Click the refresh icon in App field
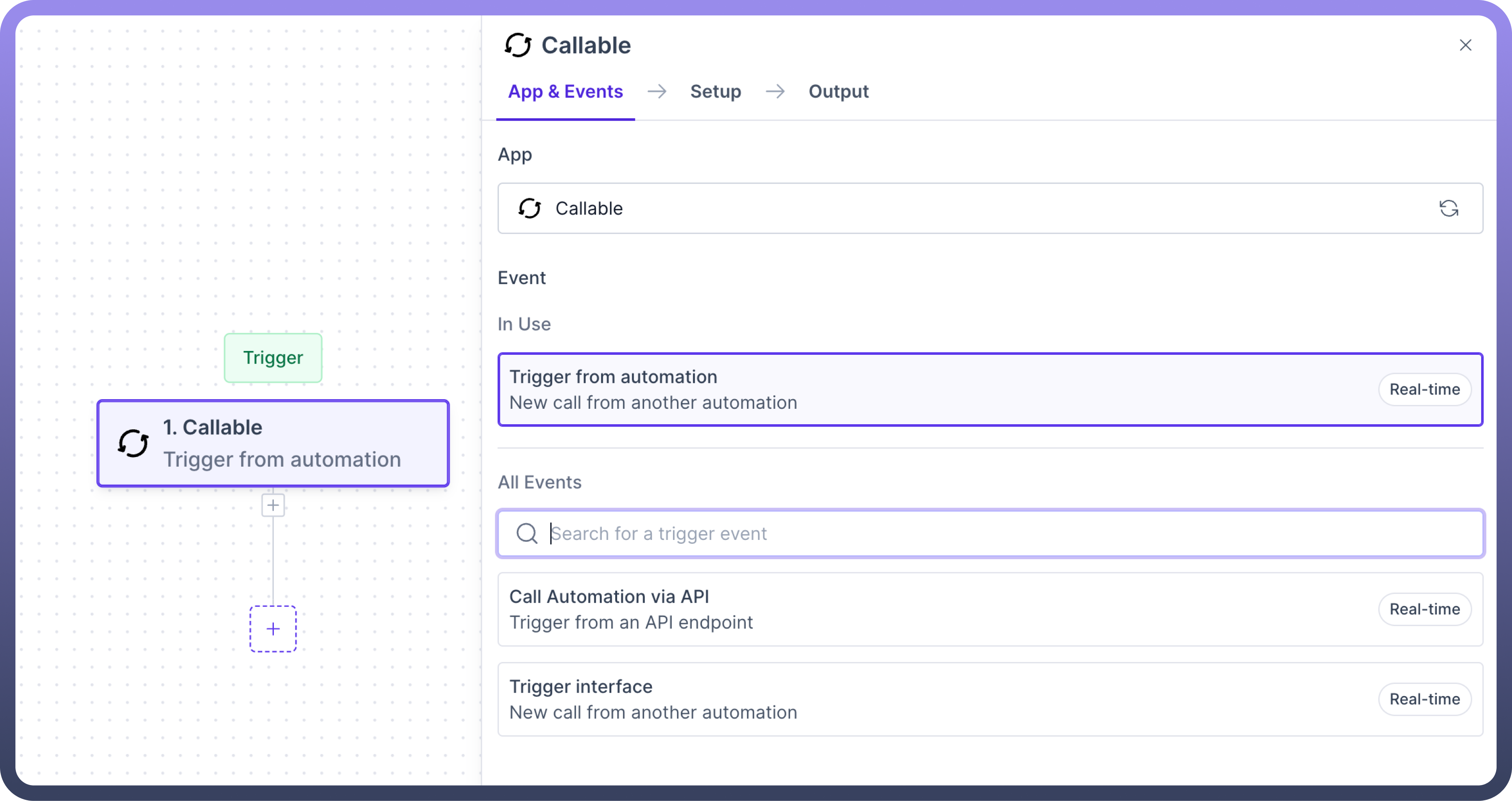 click(x=1449, y=208)
